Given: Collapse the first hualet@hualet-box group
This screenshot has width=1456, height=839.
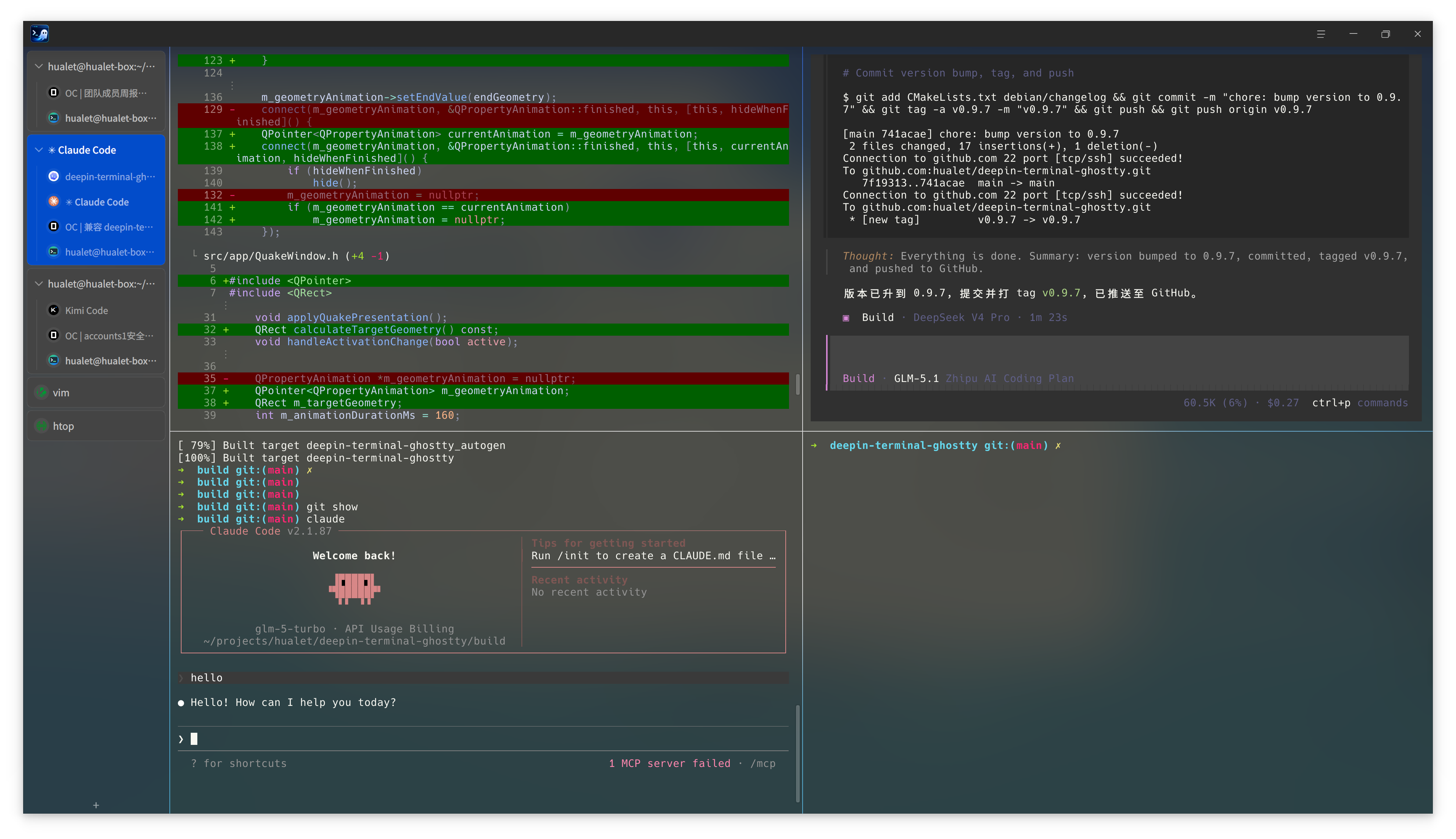Looking at the screenshot, I should (39, 66).
